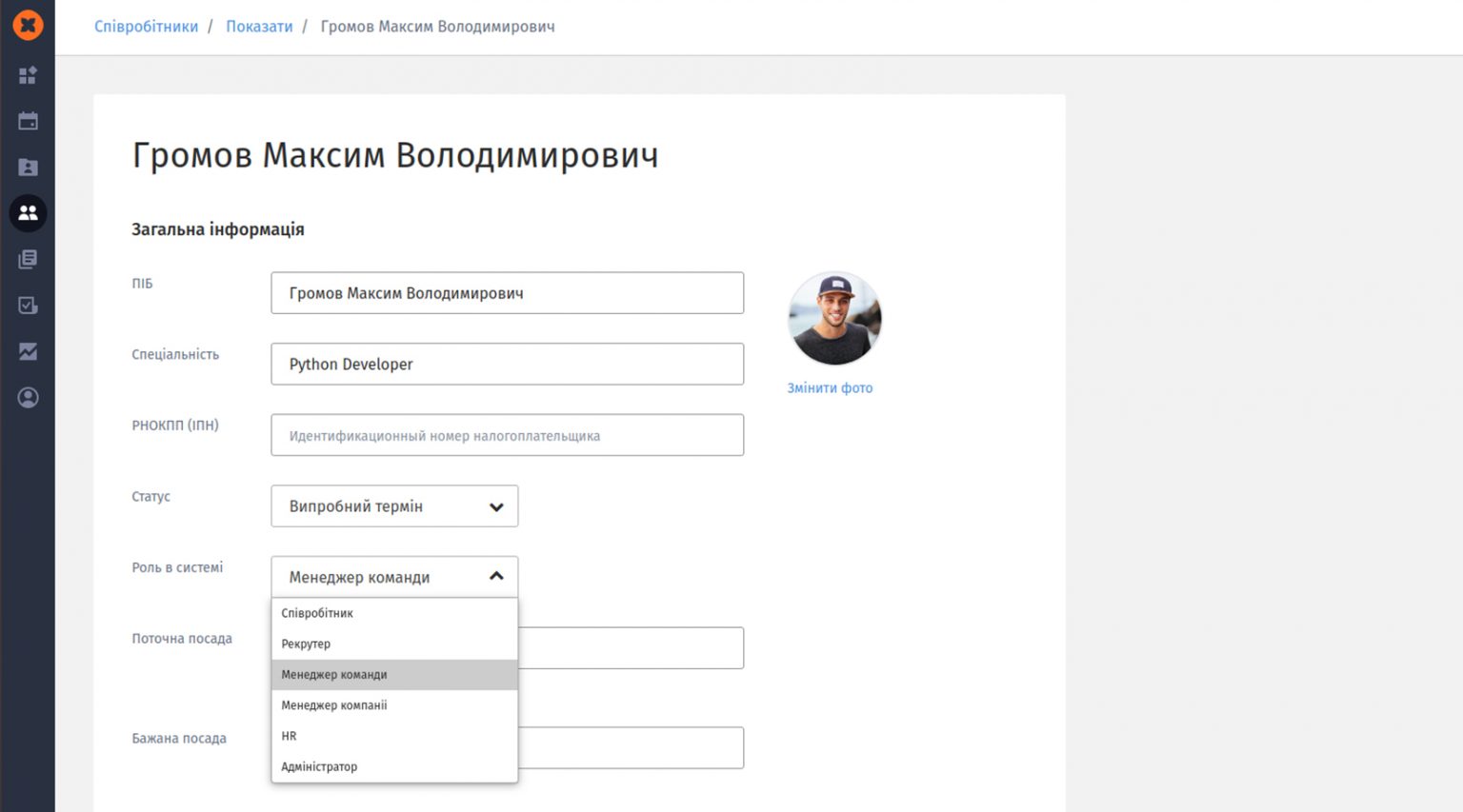Open the dashboard grid icon in sidebar

28,76
